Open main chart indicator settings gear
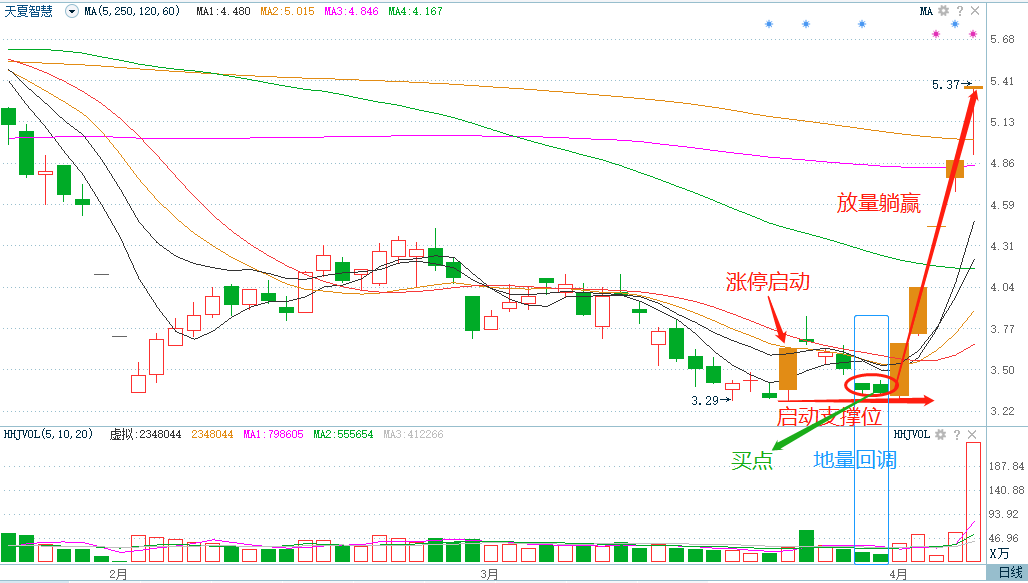Image resolution: width=1028 pixels, height=583 pixels. point(943,10)
